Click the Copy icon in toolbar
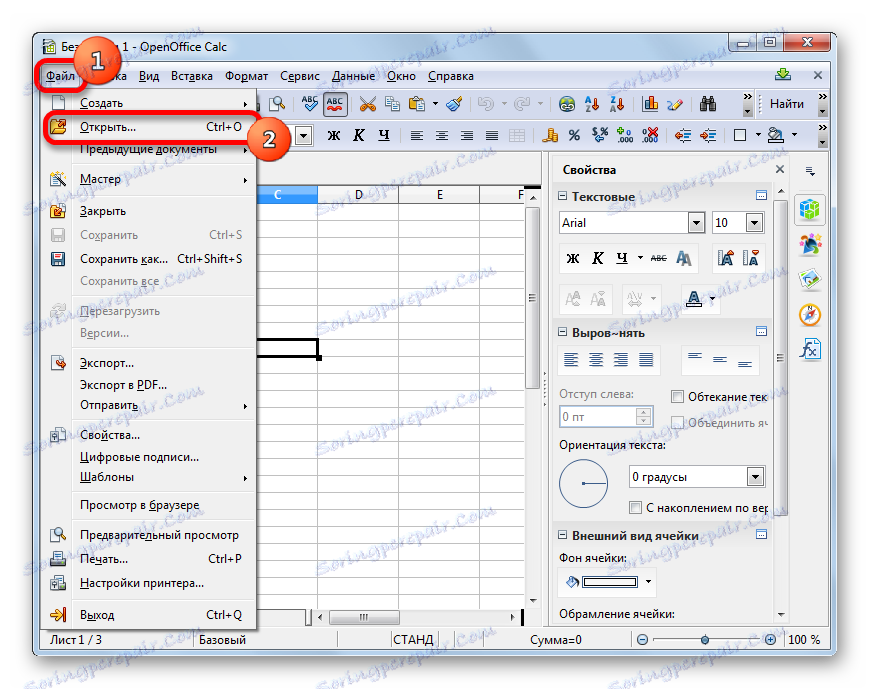870x689 pixels. click(x=392, y=104)
